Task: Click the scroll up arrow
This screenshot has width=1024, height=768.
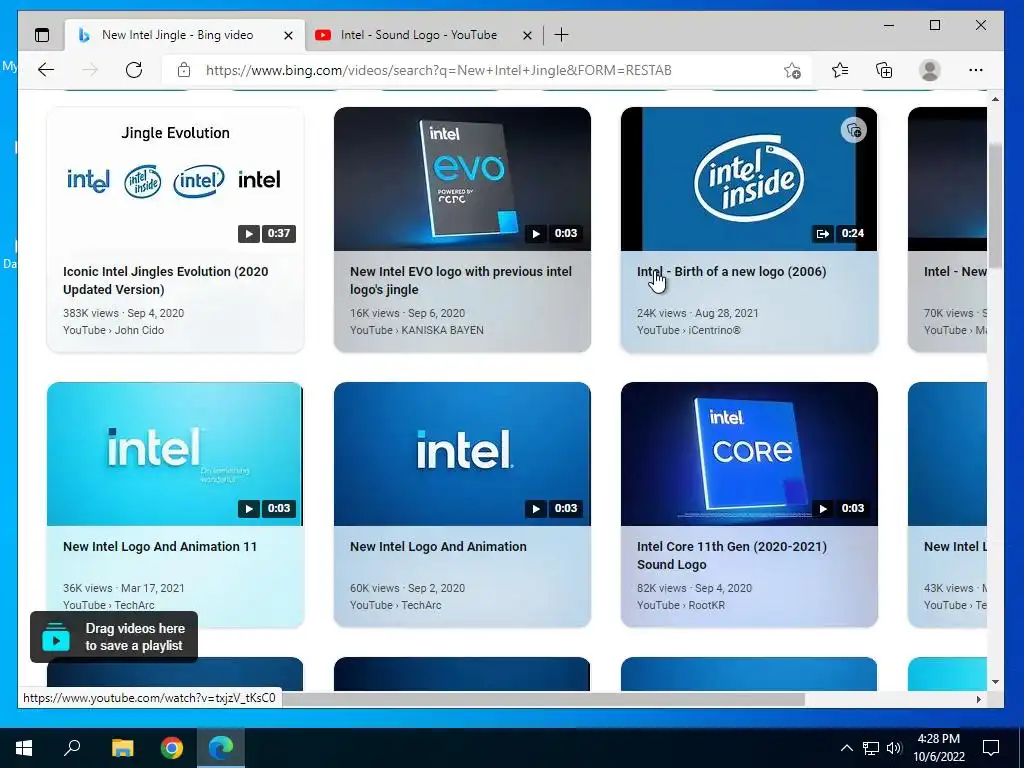Action: (x=995, y=99)
